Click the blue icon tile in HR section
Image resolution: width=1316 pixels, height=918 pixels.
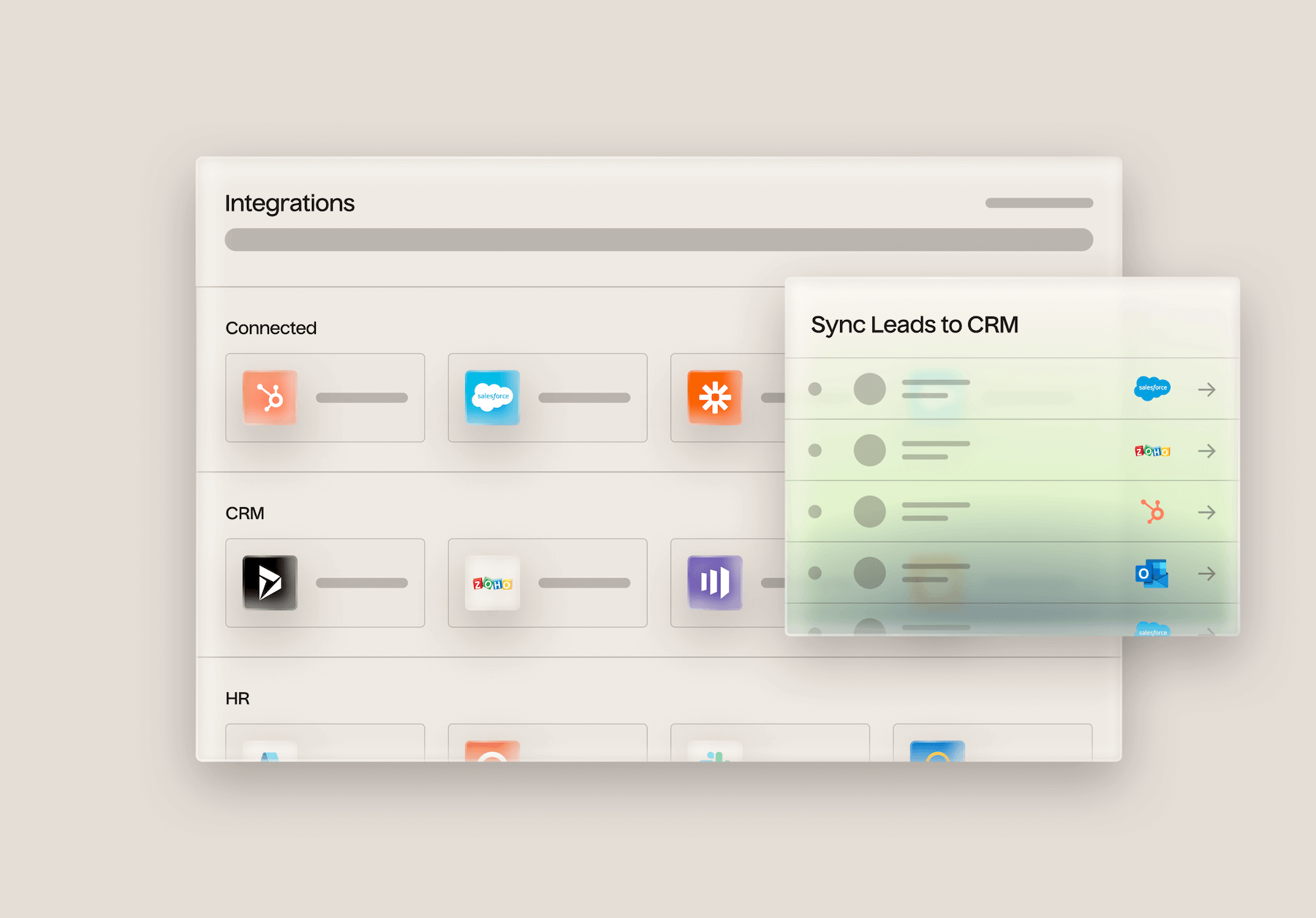click(x=937, y=751)
